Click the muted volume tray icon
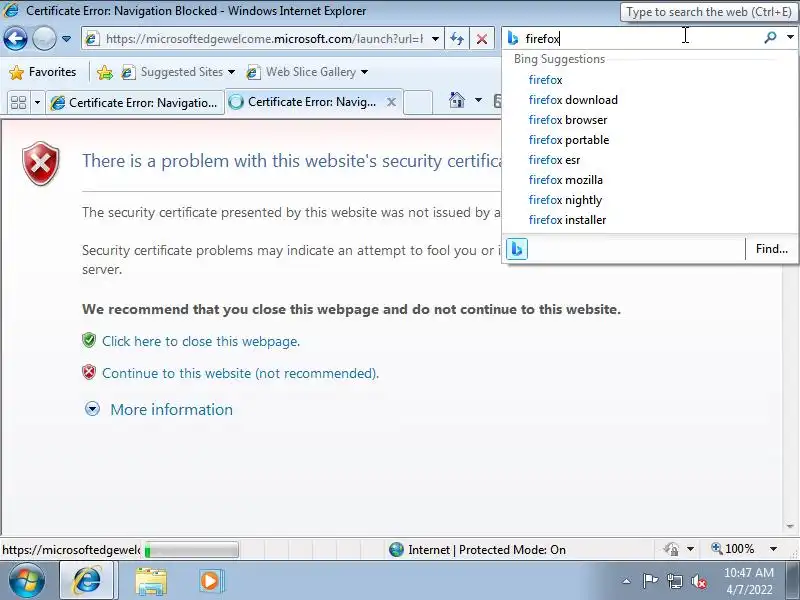The height and width of the screenshot is (600, 800). (699, 581)
